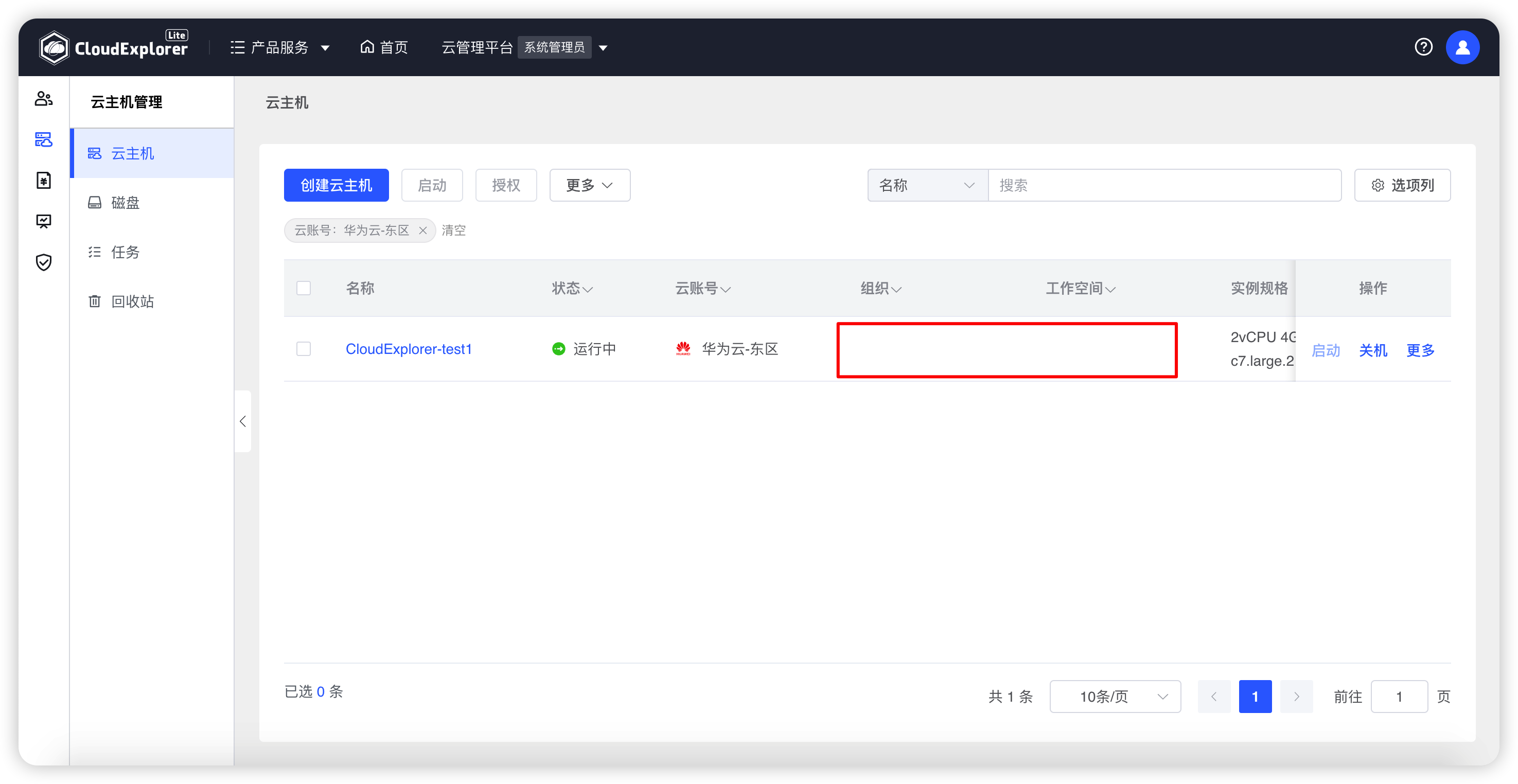
Task: Click the 启动 toolbar button
Action: pos(432,185)
